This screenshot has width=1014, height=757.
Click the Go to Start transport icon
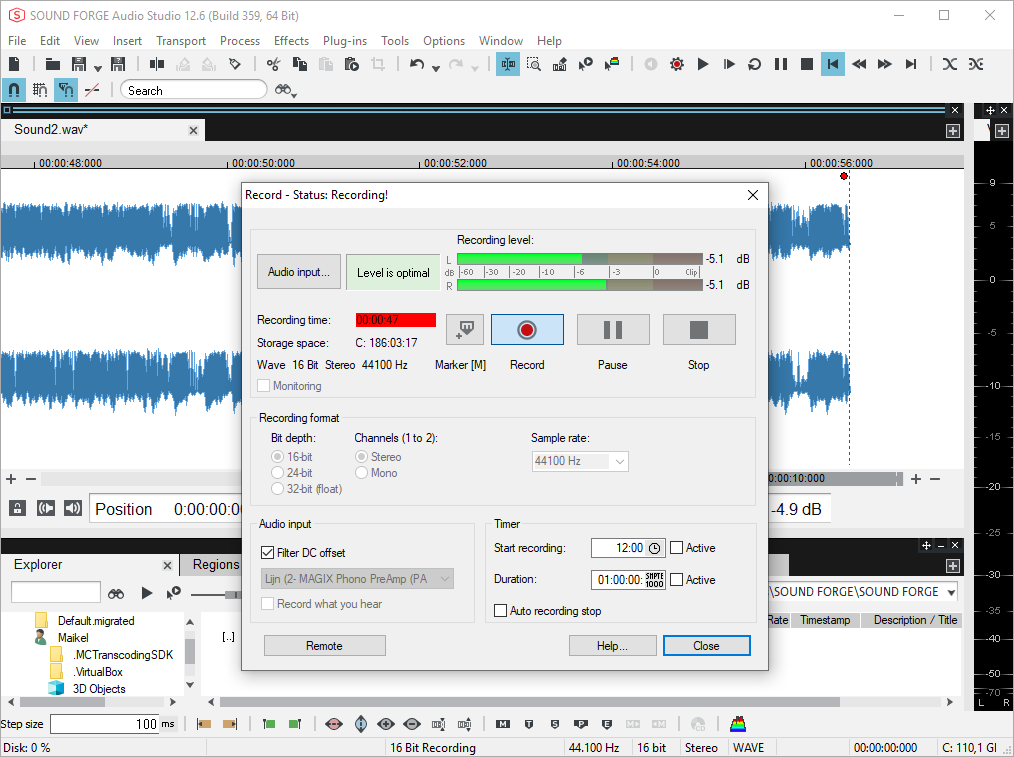click(833, 64)
